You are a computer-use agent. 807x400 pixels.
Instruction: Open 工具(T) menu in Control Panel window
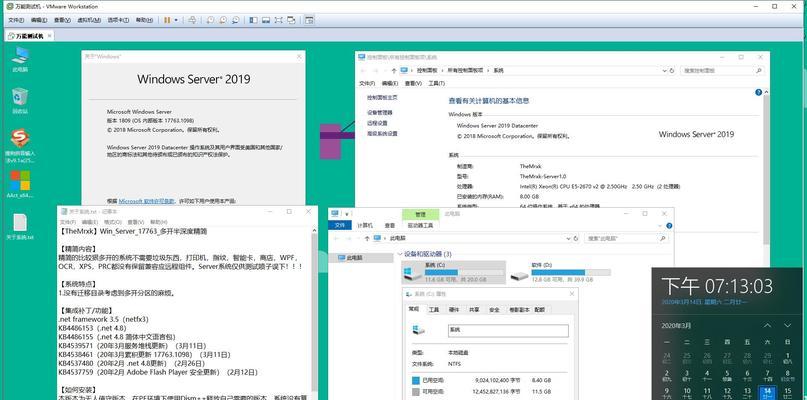click(x=436, y=83)
